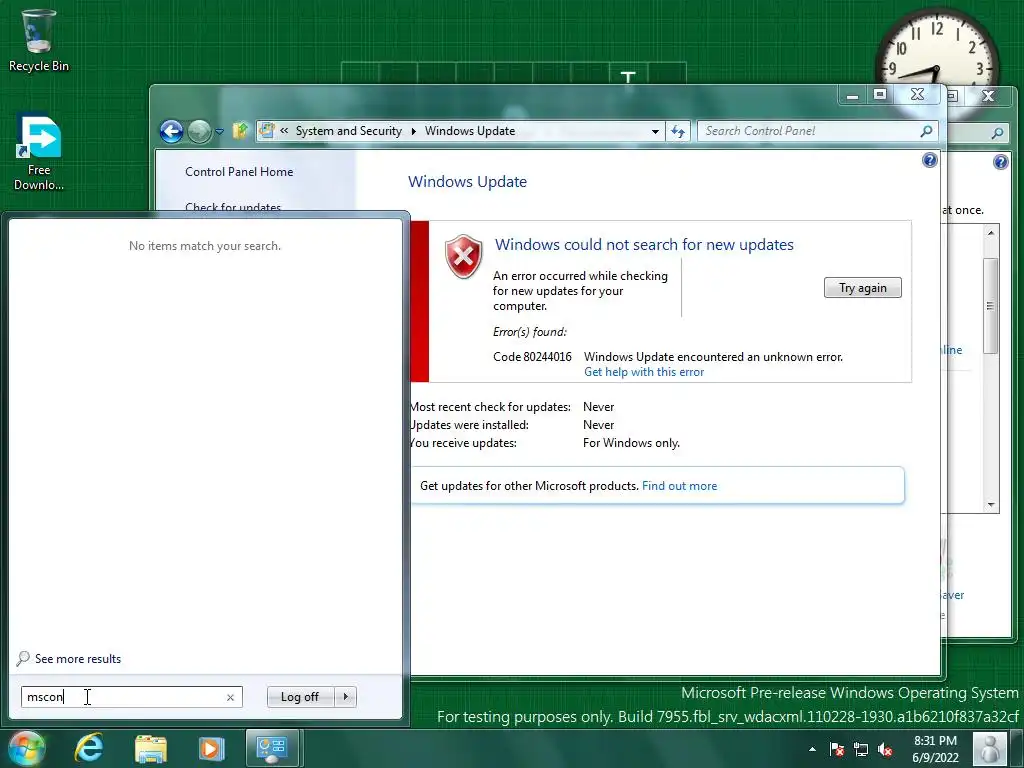This screenshot has width=1024, height=768.
Task: Click the Windows could not search heading
Action: click(x=644, y=245)
